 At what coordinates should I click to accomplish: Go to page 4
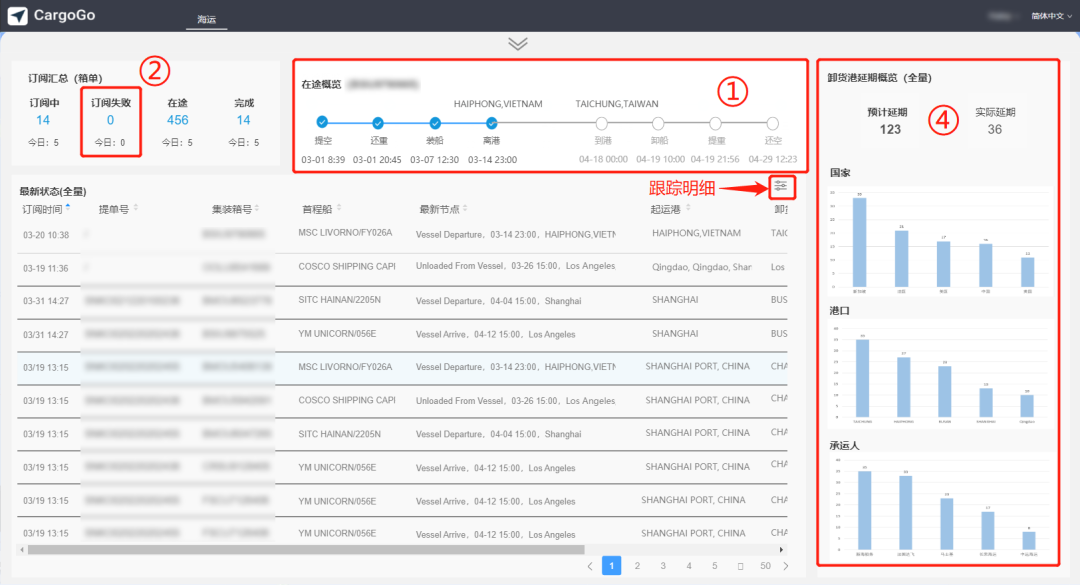point(689,566)
